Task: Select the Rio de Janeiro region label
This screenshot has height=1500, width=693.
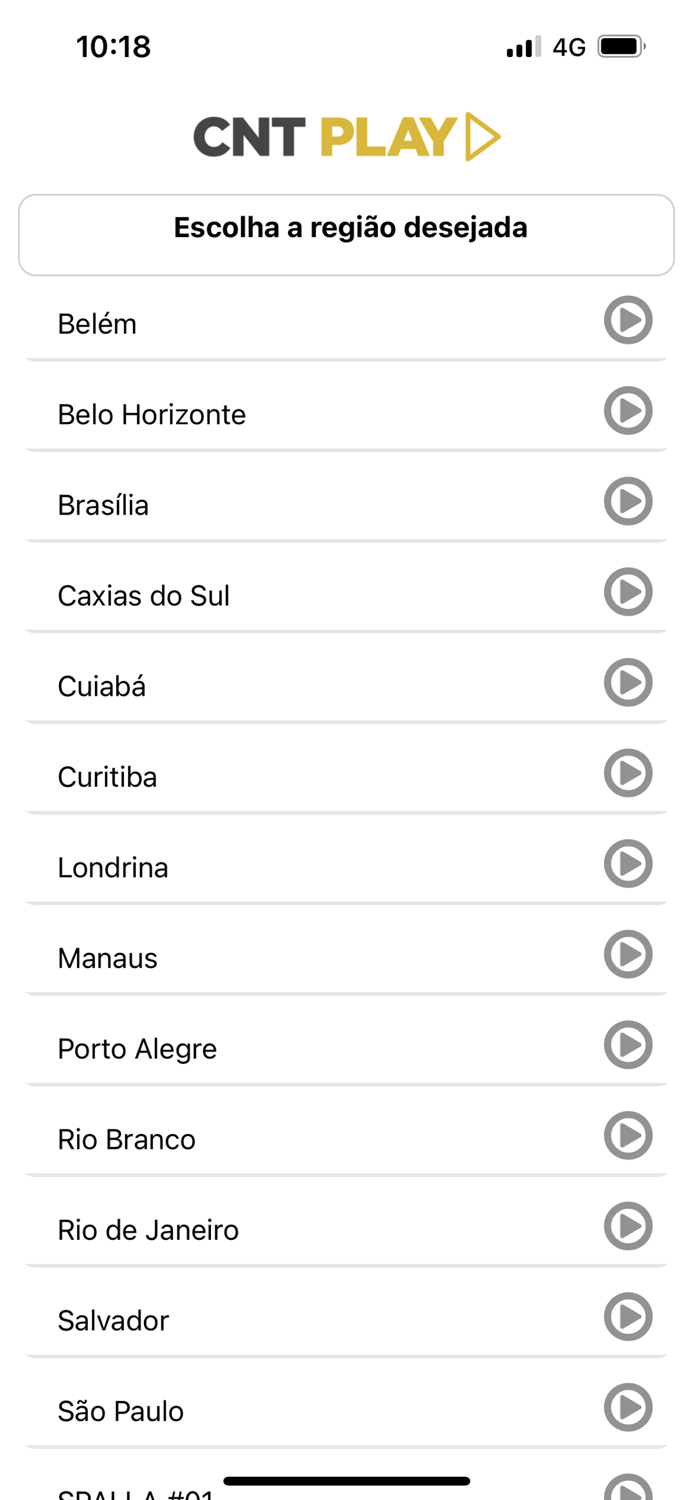Action: [148, 1230]
